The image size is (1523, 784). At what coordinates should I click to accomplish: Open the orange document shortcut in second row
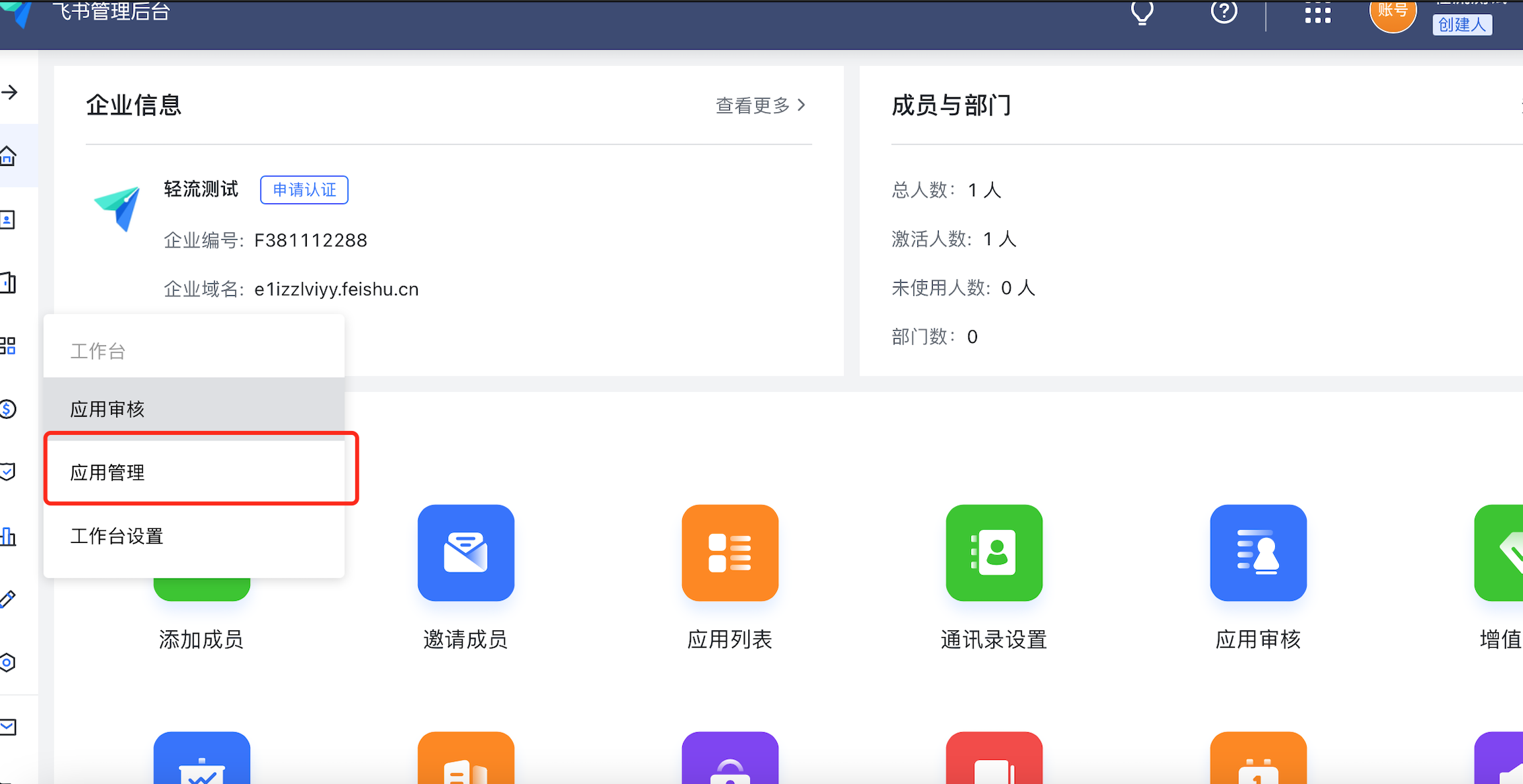point(465,758)
